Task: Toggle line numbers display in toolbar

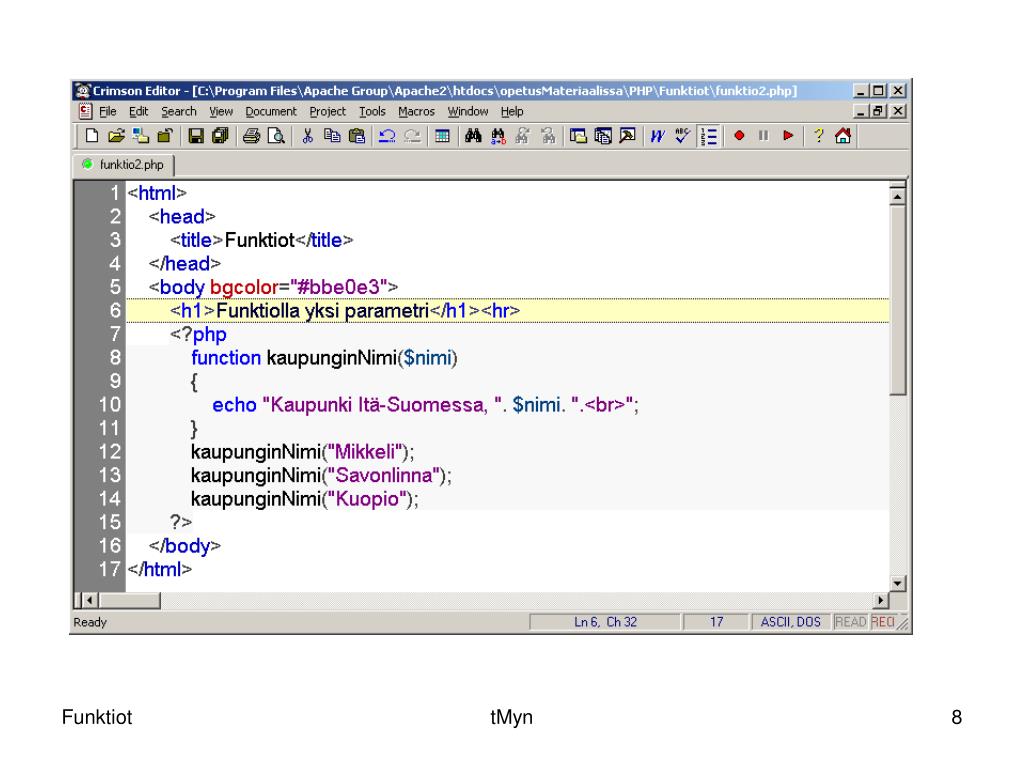Action: (x=709, y=136)
